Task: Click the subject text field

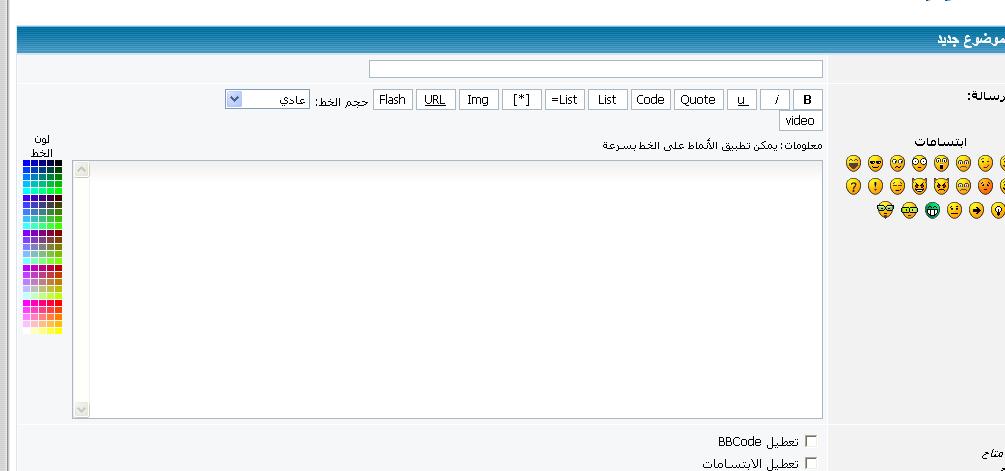Action: [x=596, y=69]
